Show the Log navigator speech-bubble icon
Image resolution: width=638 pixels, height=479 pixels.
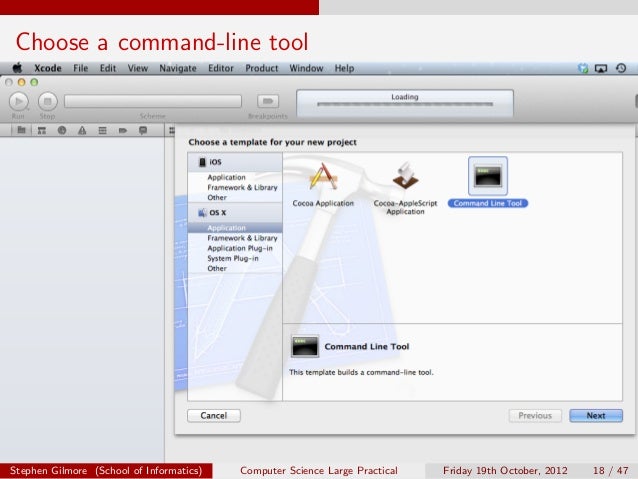click(143, 130)
